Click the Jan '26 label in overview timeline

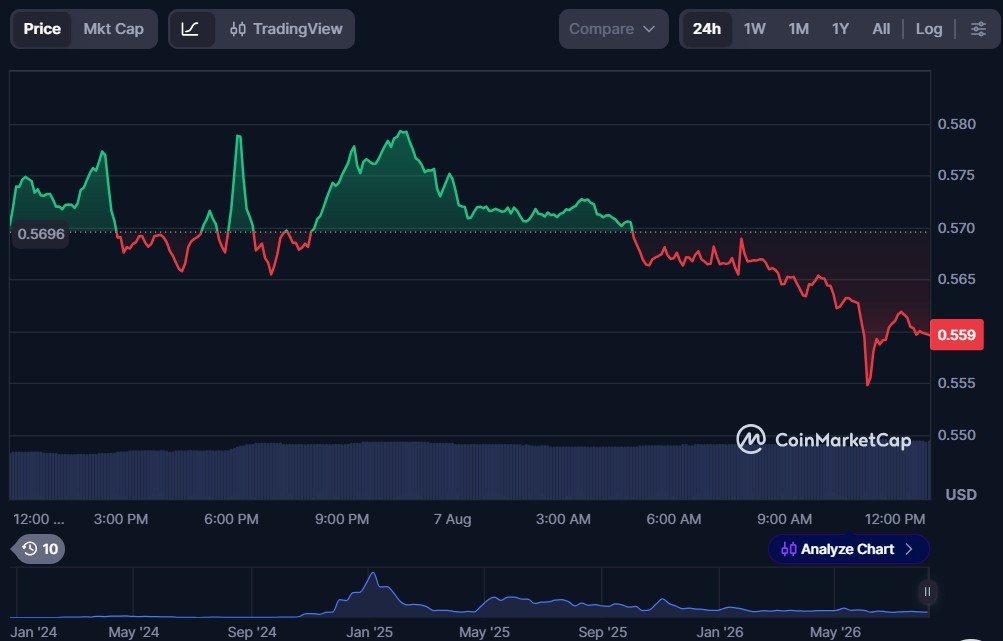coord(720,632)
